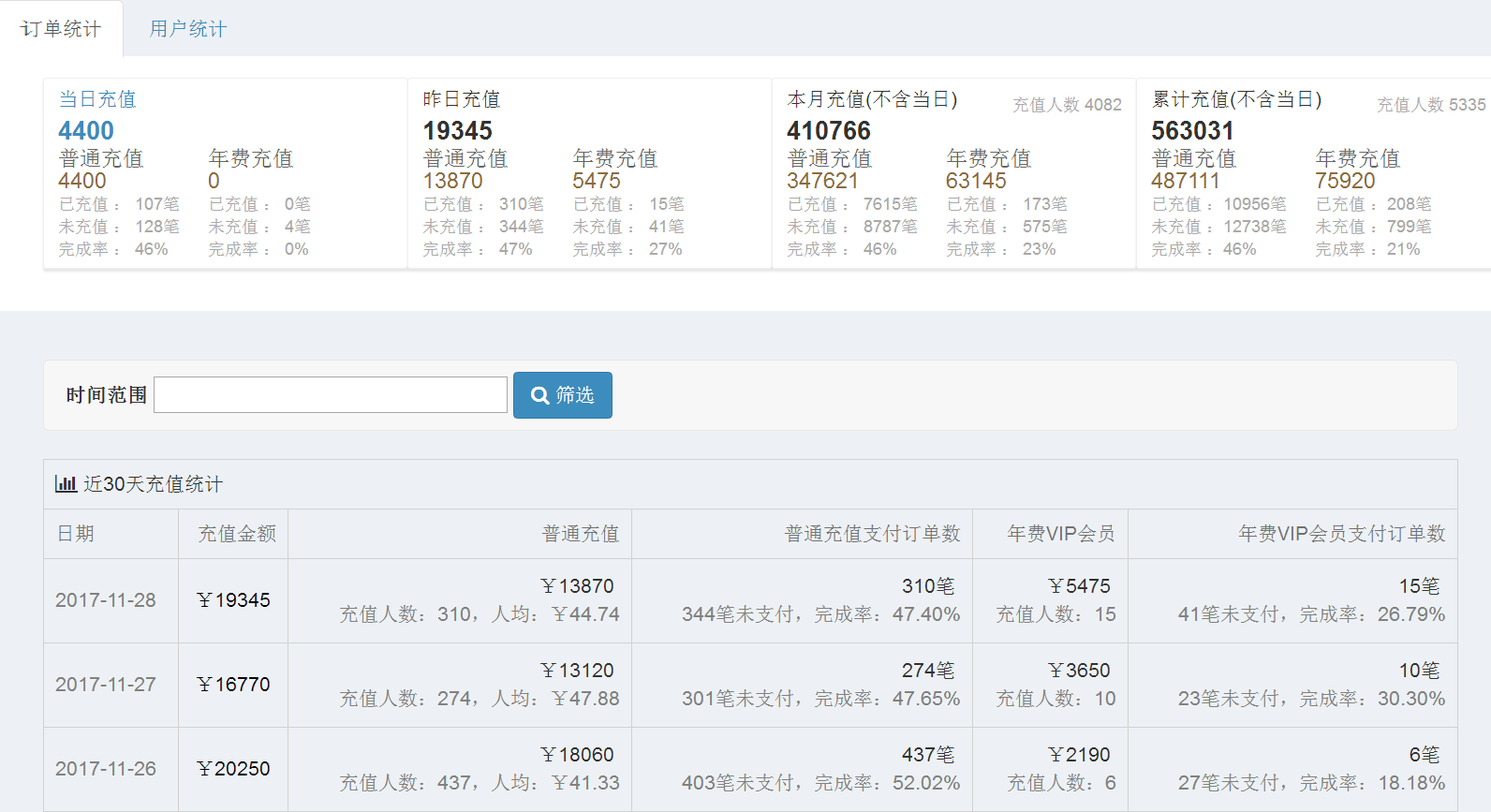Select the 2017-11-28 date row cell
This screenshot has width=1491, height=812.
tap(106, 600)
